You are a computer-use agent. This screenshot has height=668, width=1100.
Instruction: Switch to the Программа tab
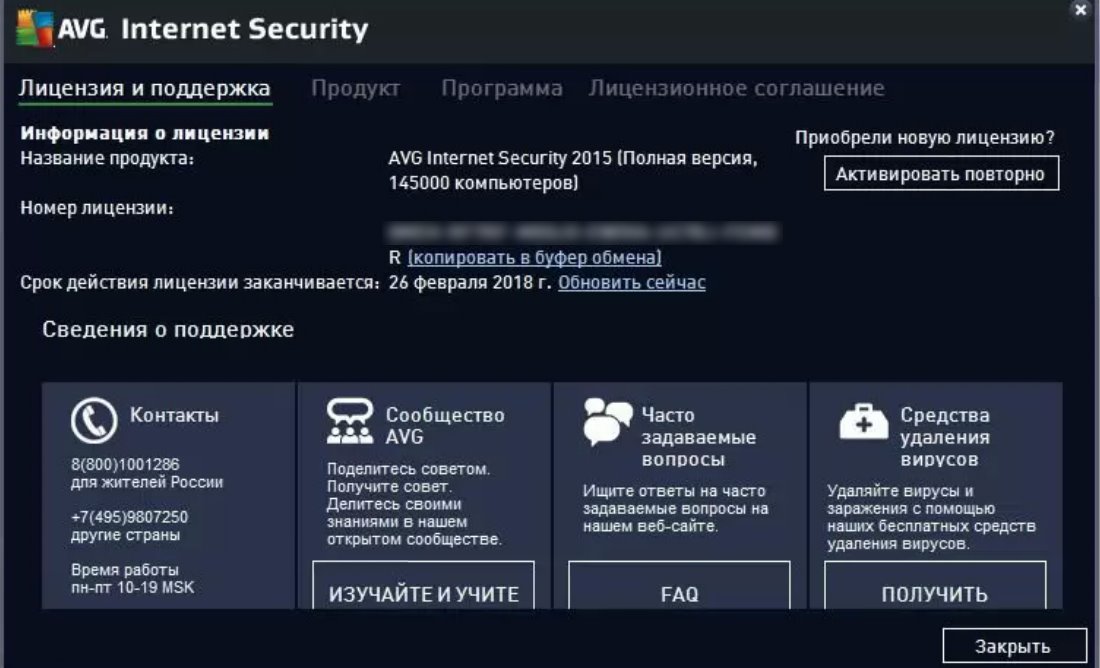click(x=502, y=88)
